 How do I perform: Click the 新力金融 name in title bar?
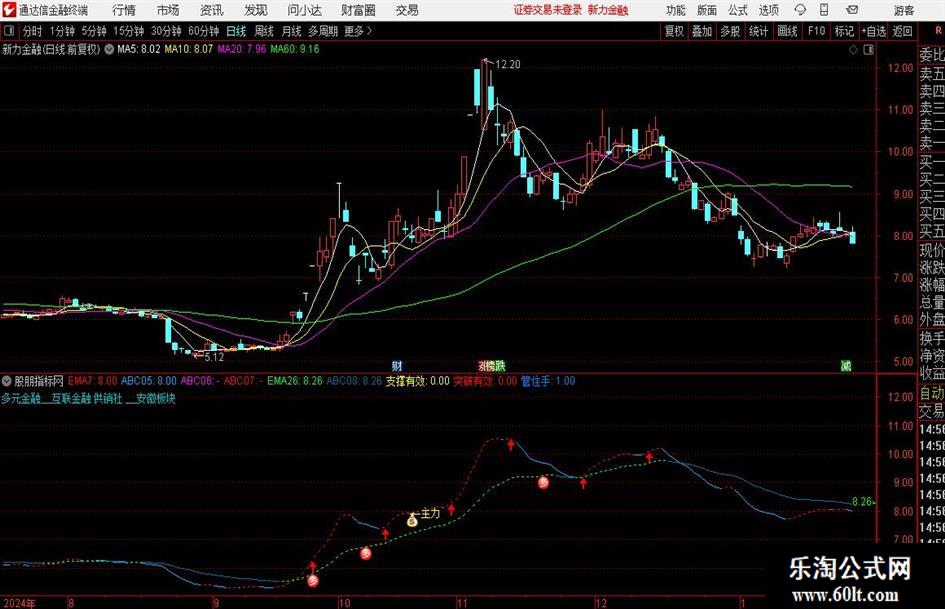[608, 10]
